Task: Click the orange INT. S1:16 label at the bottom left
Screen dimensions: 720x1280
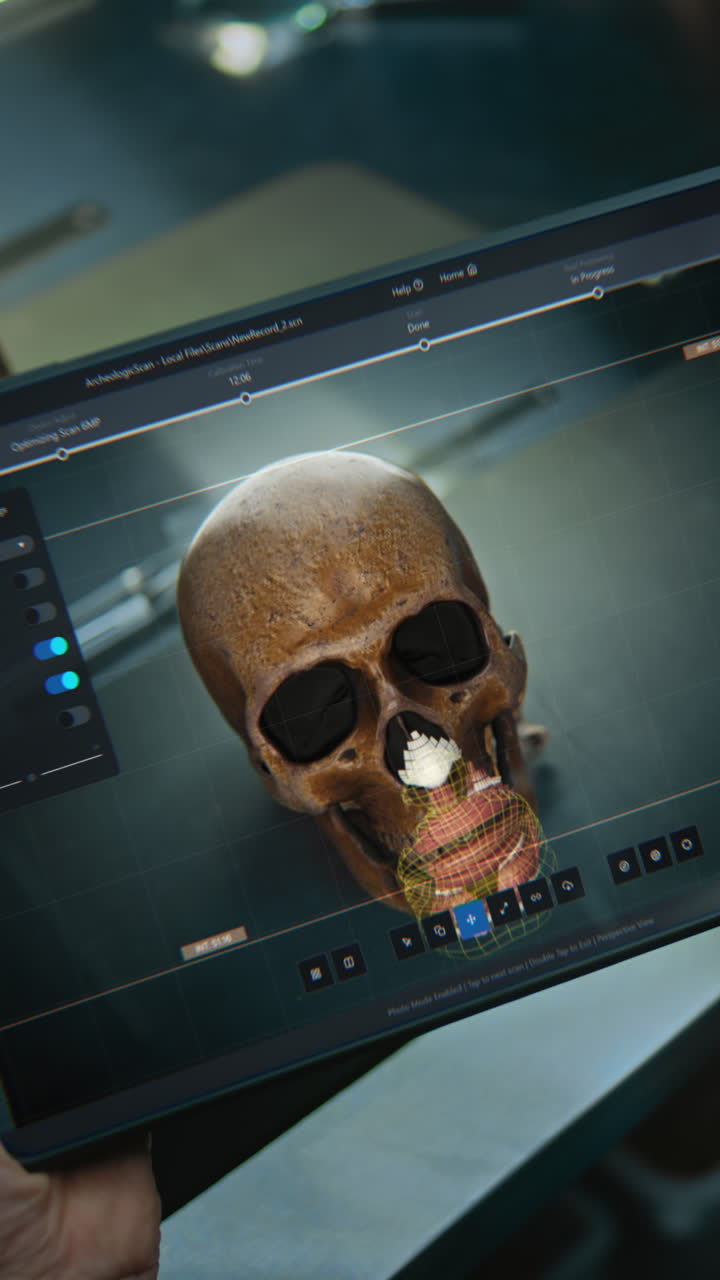Action: [x=214, y=943]
